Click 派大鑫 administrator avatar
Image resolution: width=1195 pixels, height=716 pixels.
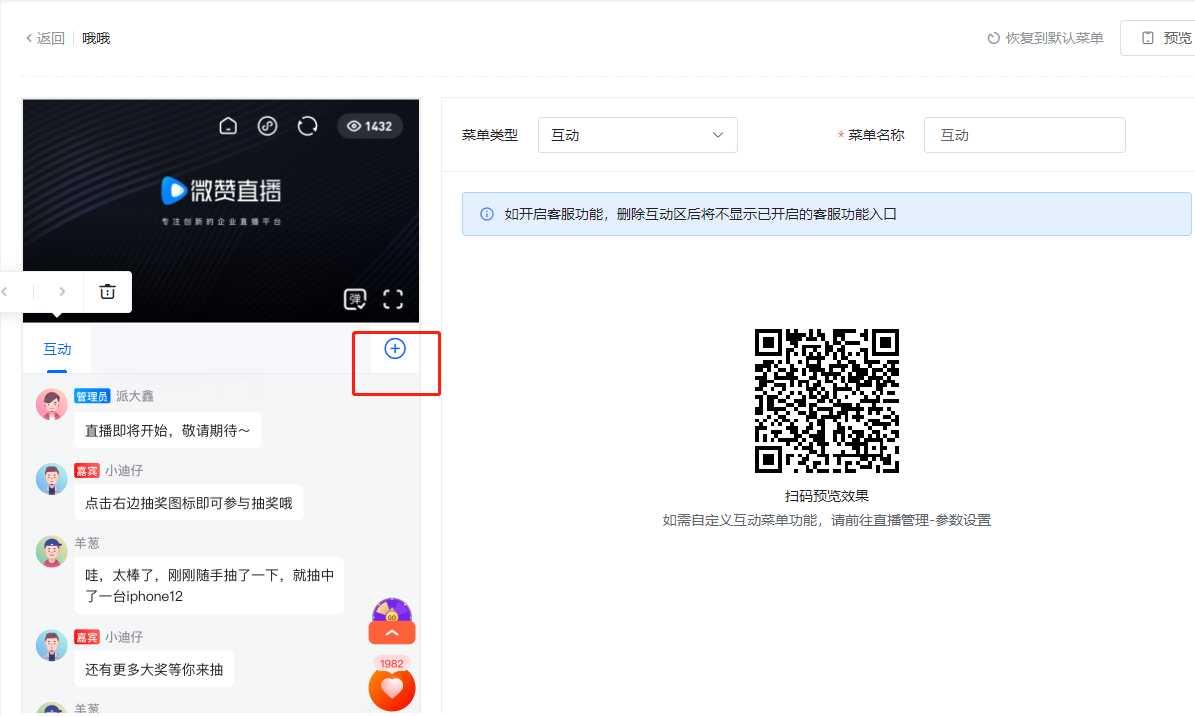(x=52, y=404)
